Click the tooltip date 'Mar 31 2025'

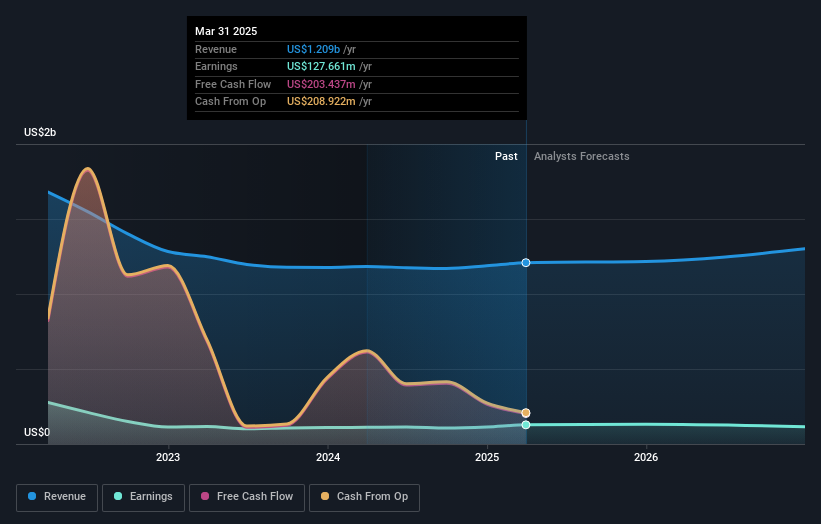coord(226,31)
